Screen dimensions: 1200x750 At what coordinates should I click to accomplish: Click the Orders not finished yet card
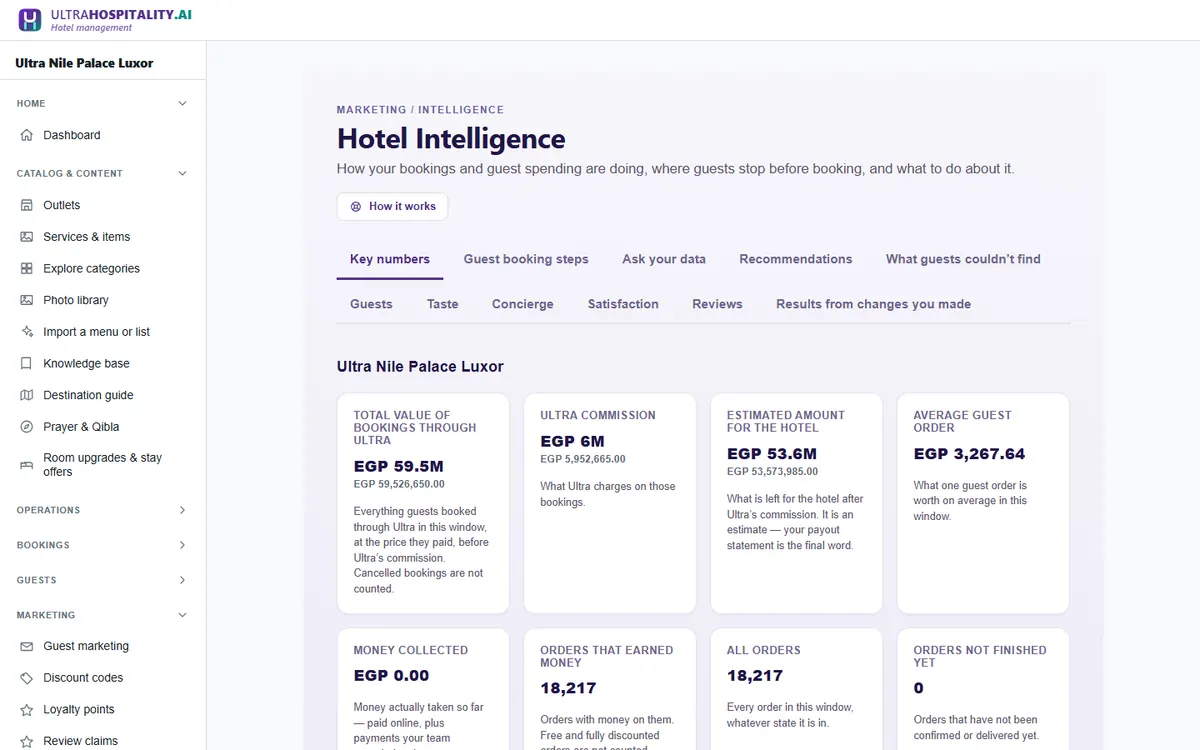pyautogui.click(x=983, y=689)
